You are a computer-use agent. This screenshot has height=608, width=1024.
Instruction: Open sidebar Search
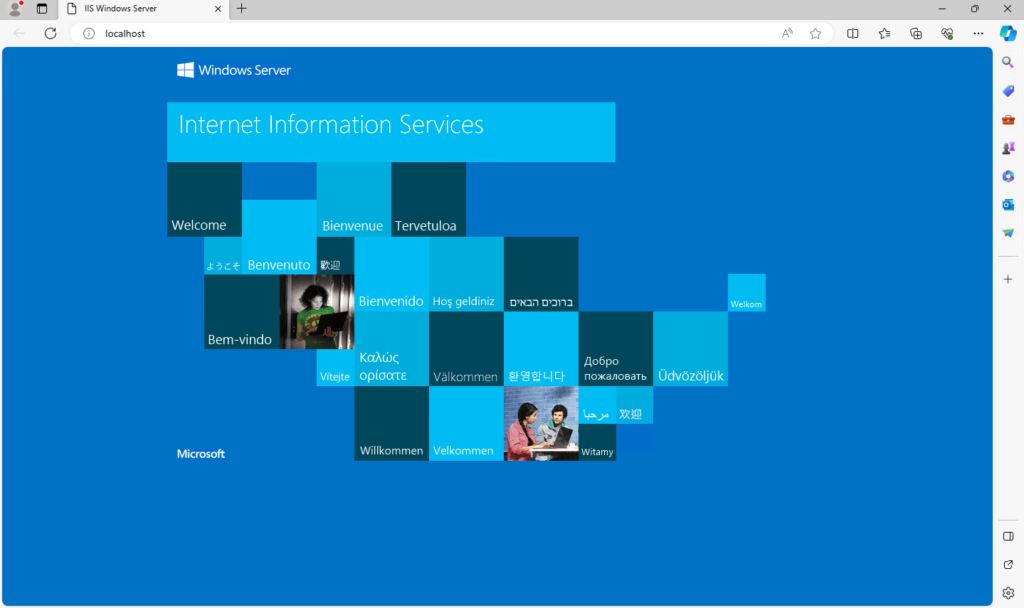(1008, 61)
